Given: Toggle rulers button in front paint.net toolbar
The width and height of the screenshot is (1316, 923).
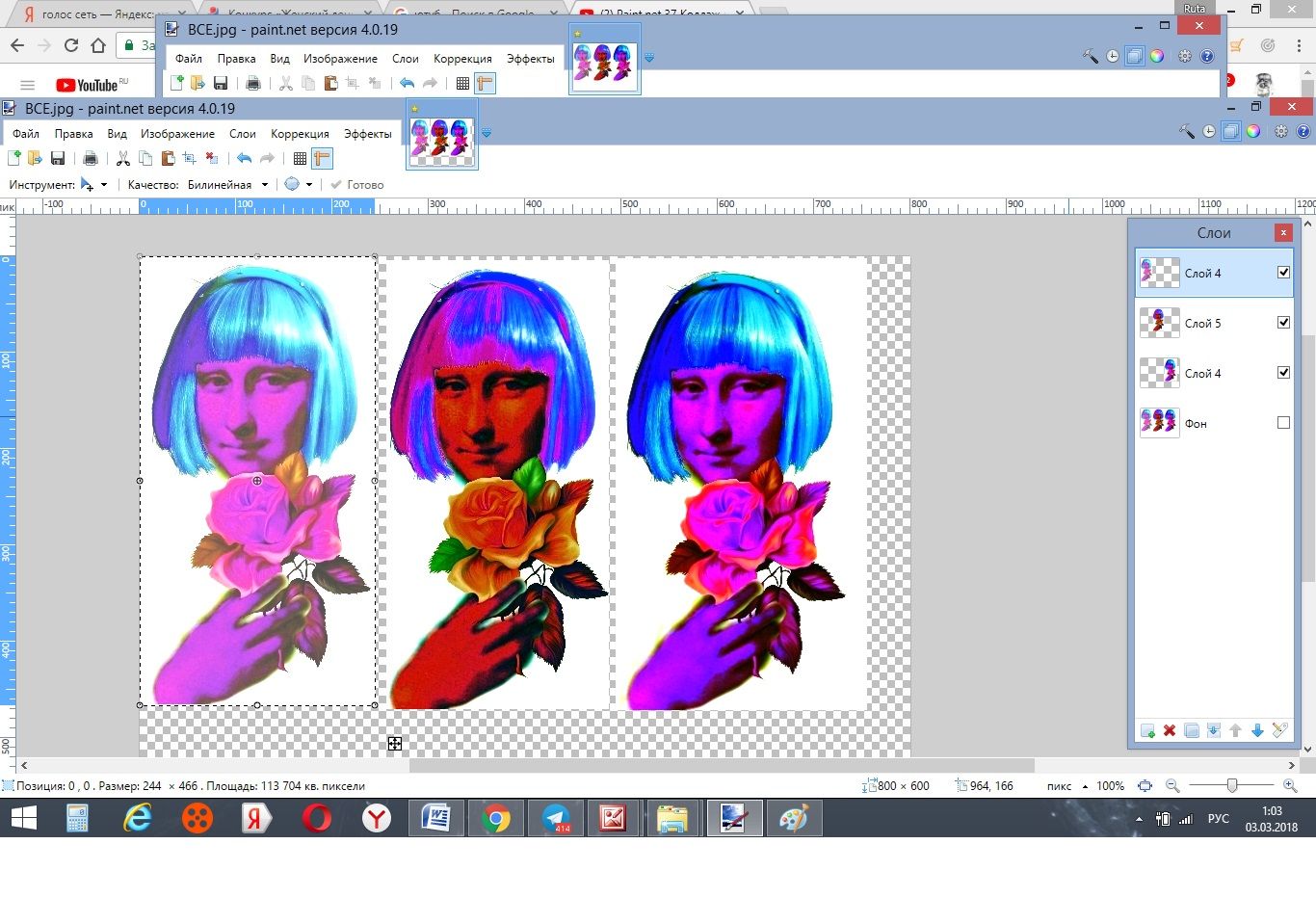Looking at the screenshot, I should tap(322, 158).
